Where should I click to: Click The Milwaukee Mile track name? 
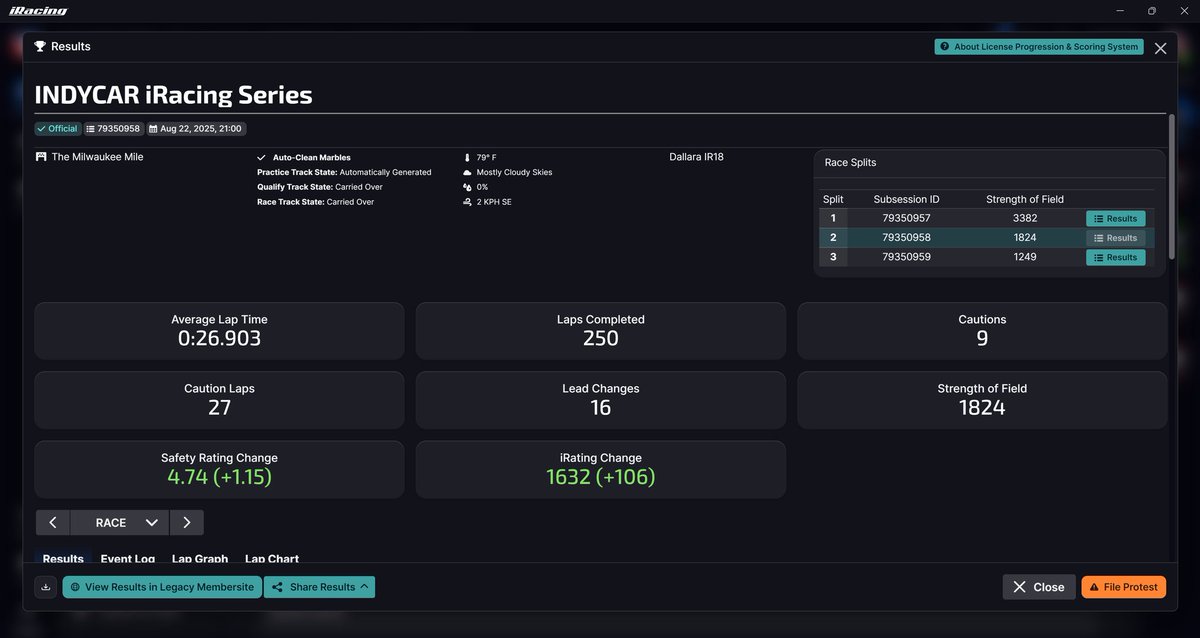coord(97,157)
